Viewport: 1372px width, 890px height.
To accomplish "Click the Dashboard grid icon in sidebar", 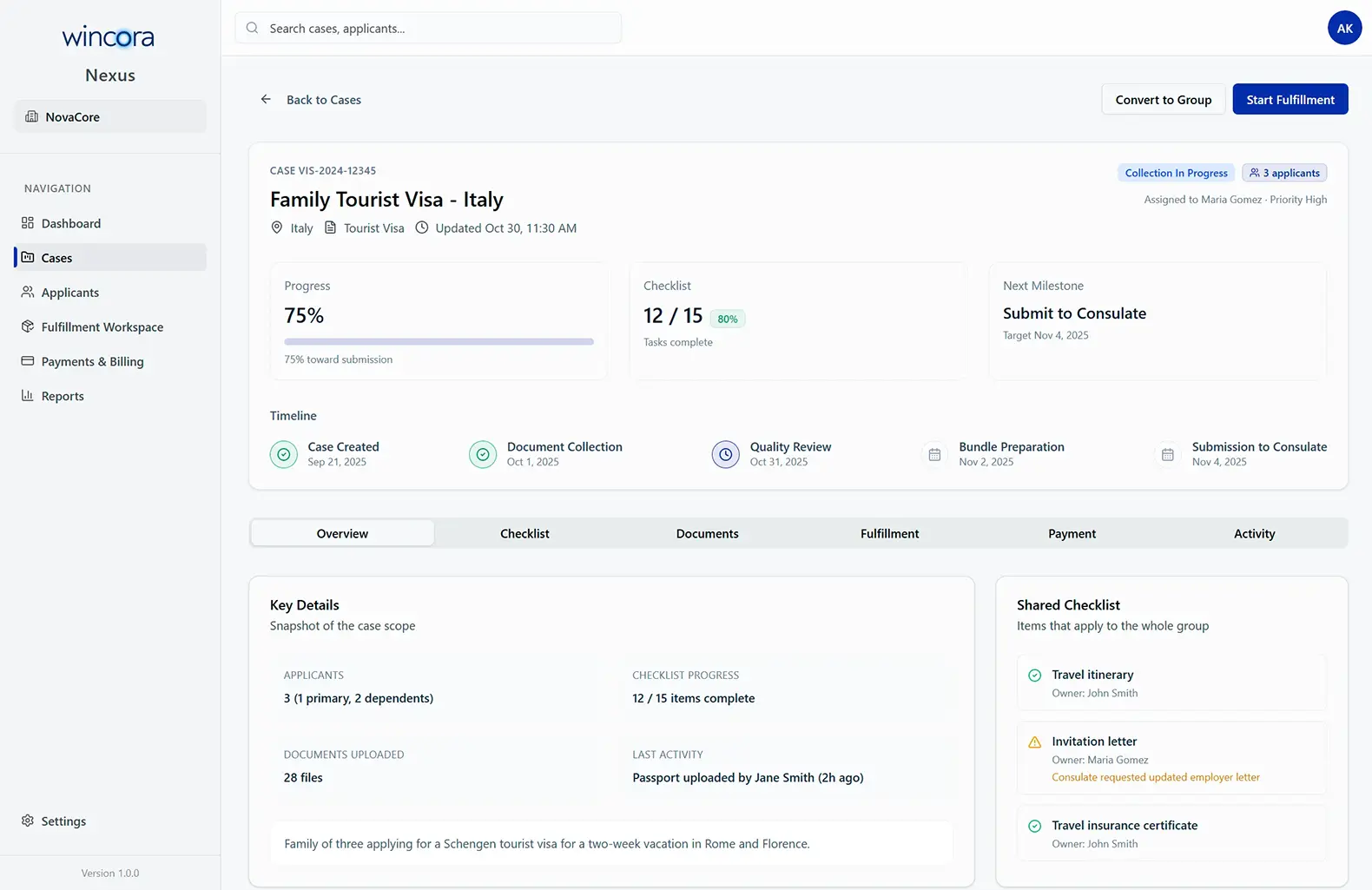I will point(28,223).
